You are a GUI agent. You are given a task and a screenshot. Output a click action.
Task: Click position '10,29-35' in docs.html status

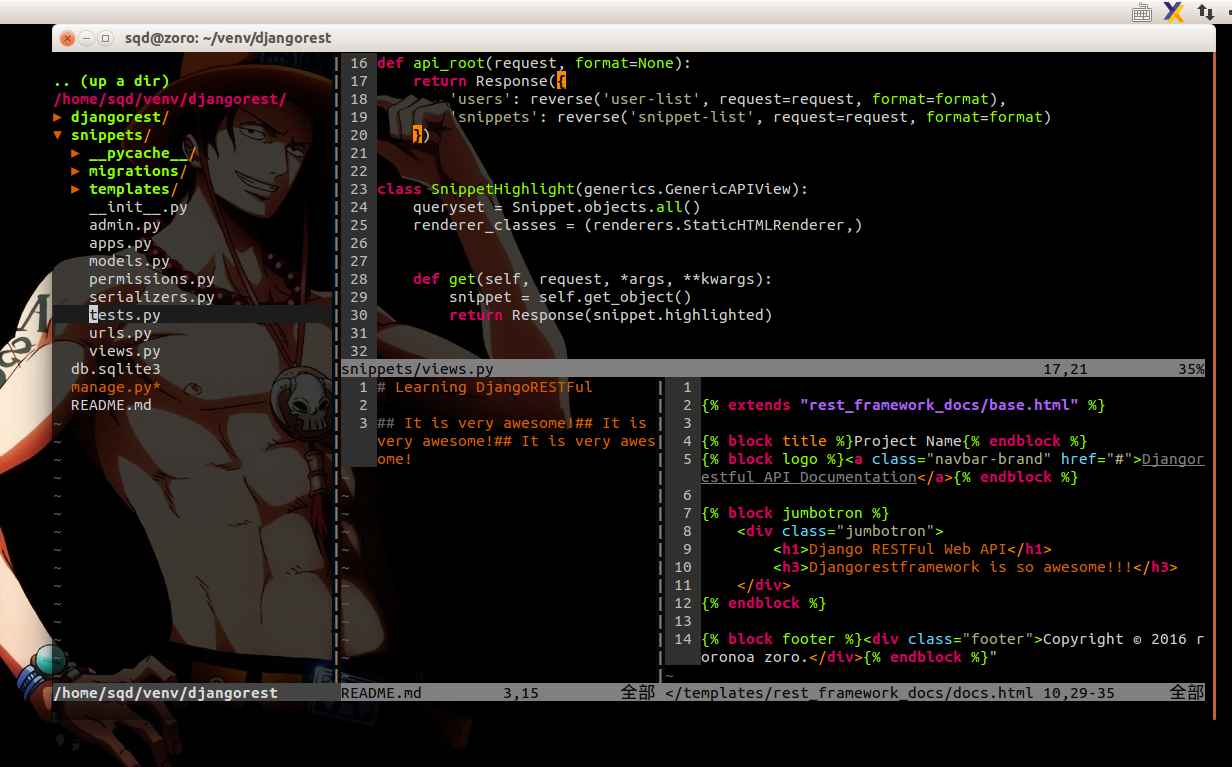click(x=1079, y=693)
